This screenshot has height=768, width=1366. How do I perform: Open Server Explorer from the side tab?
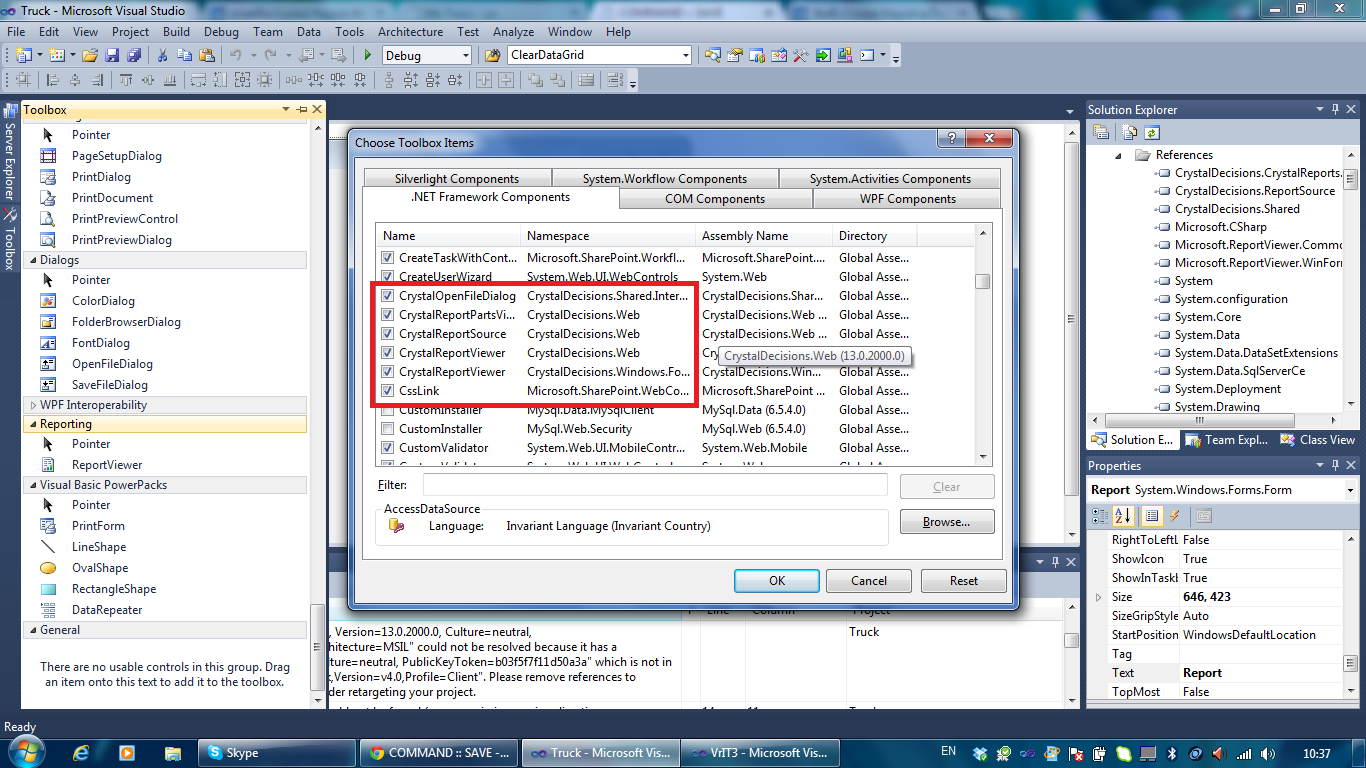coord(10,152)
